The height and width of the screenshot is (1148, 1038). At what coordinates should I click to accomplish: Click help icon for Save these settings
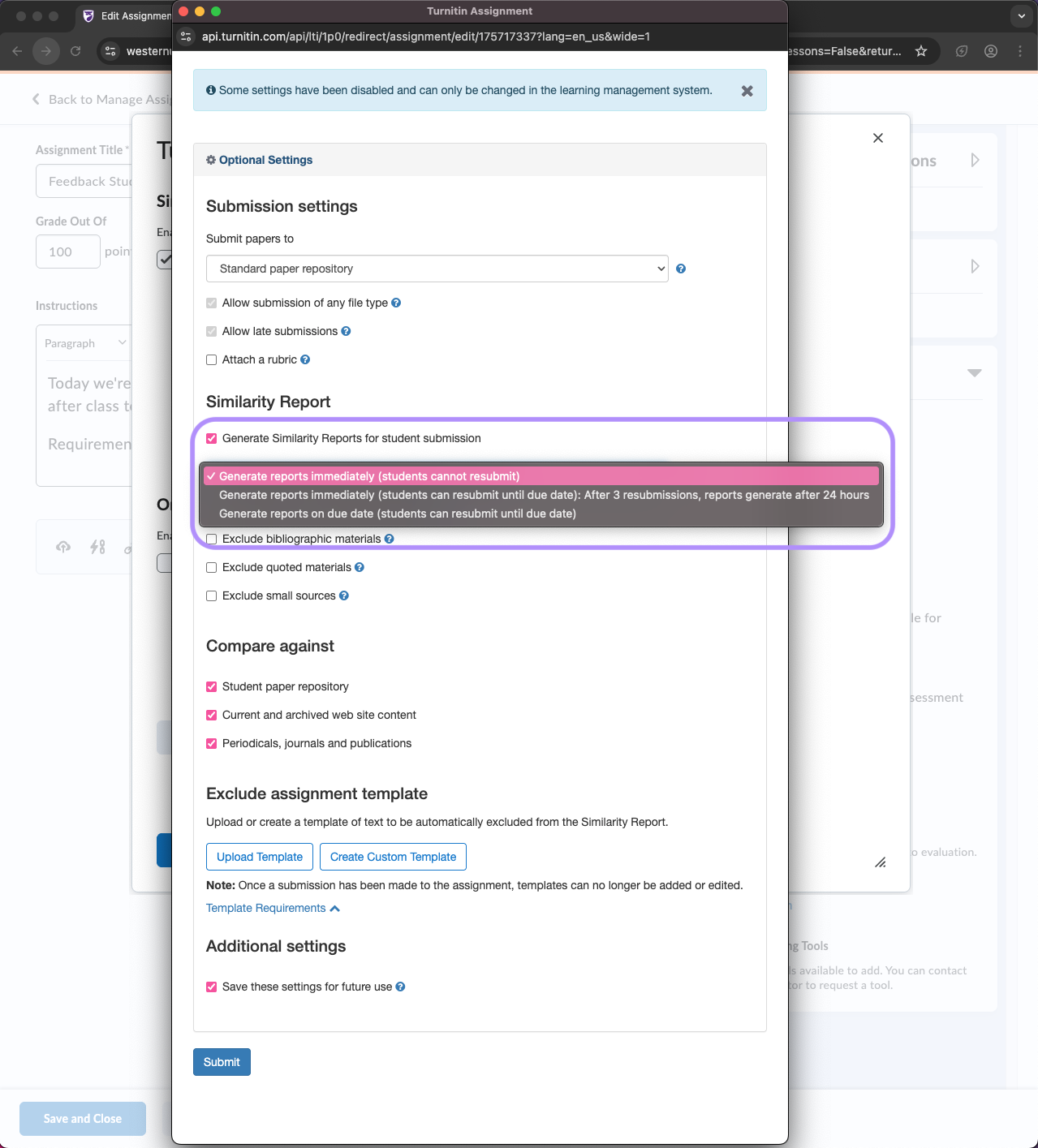click(x=400, y=987)
